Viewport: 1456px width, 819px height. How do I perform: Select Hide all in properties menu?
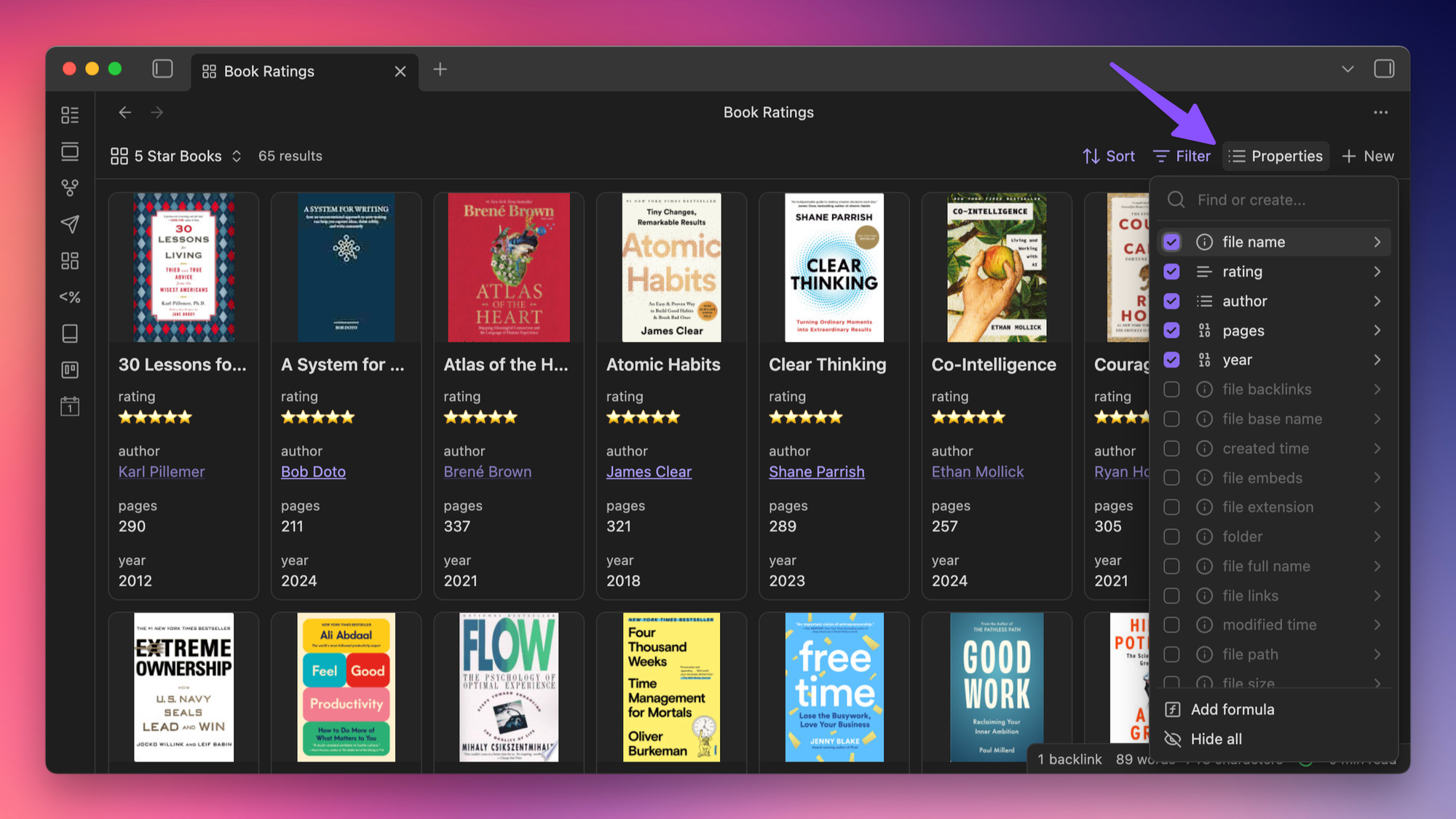coord(1216,739)
